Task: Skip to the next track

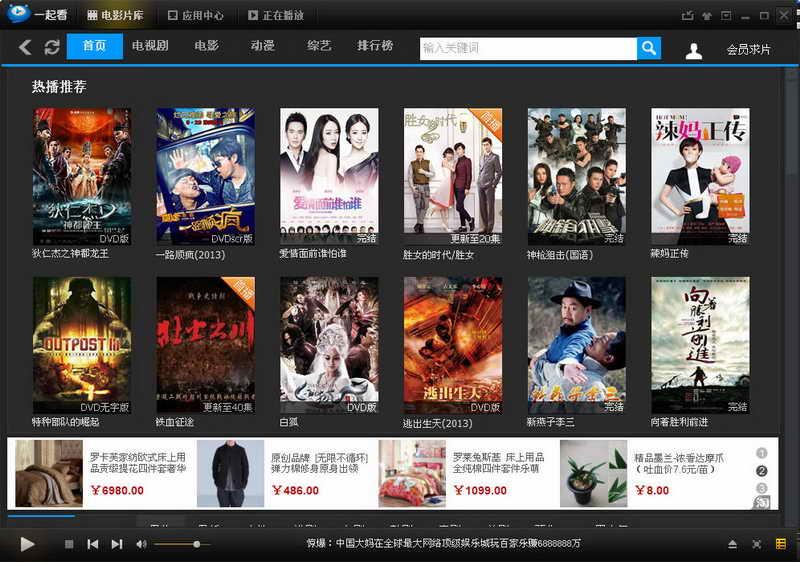Action: (117, 544)
